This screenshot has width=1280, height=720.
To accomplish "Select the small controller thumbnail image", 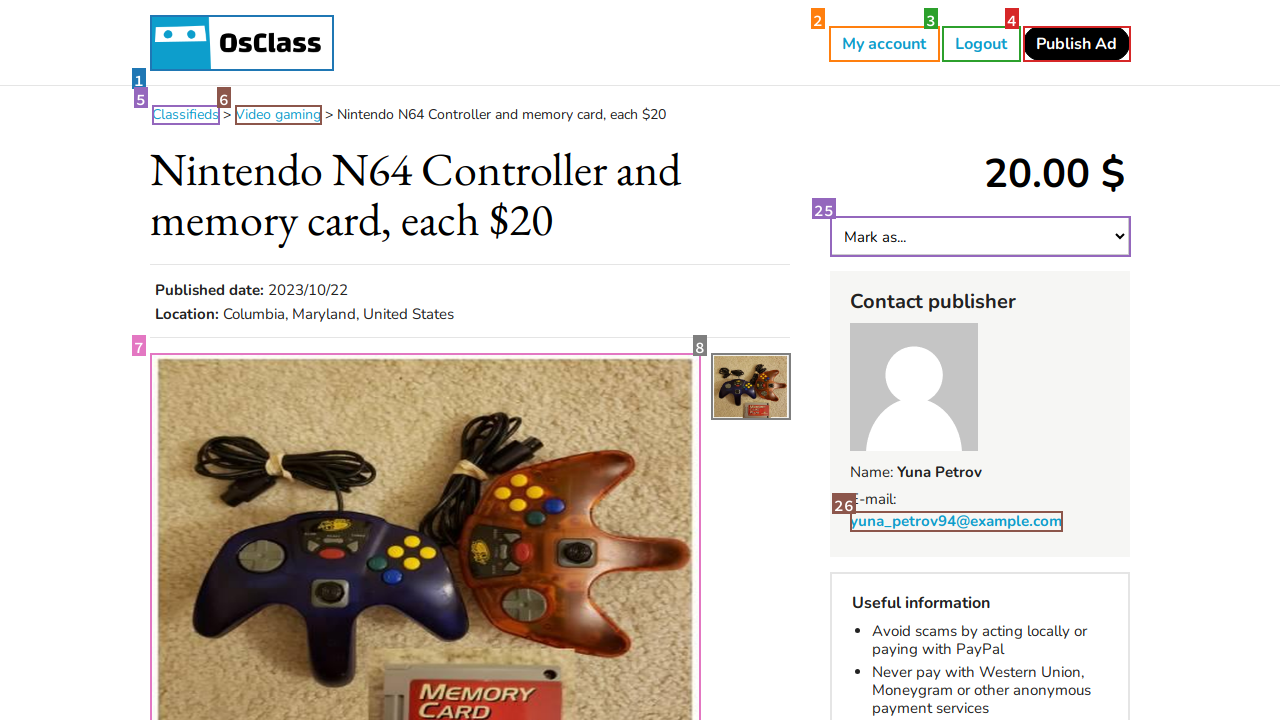I will (751, 387).
